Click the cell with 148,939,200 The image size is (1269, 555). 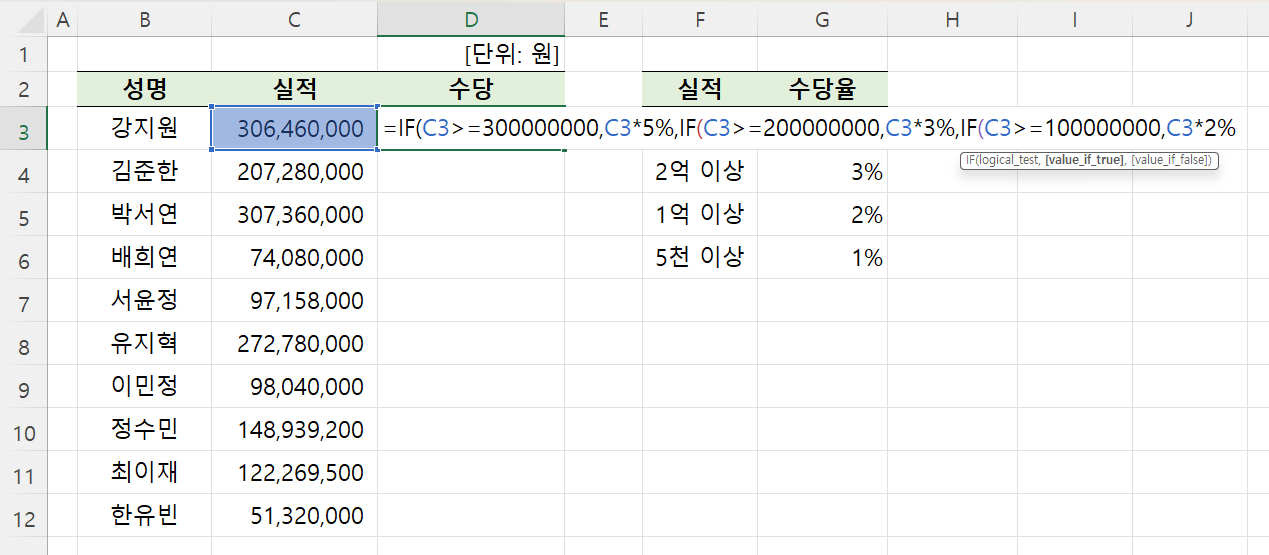pyautogui.click(x=294, y=430)
